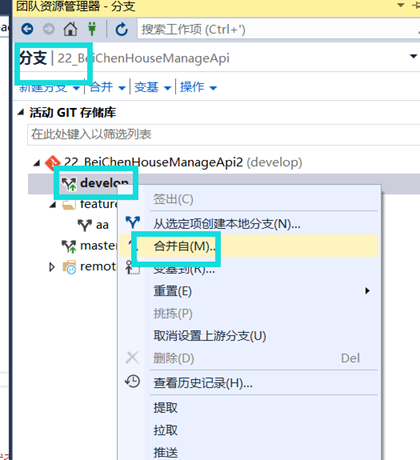Choose 推送 in the context menu
Viewport: 420px width, 460px height.
[249, 452]
